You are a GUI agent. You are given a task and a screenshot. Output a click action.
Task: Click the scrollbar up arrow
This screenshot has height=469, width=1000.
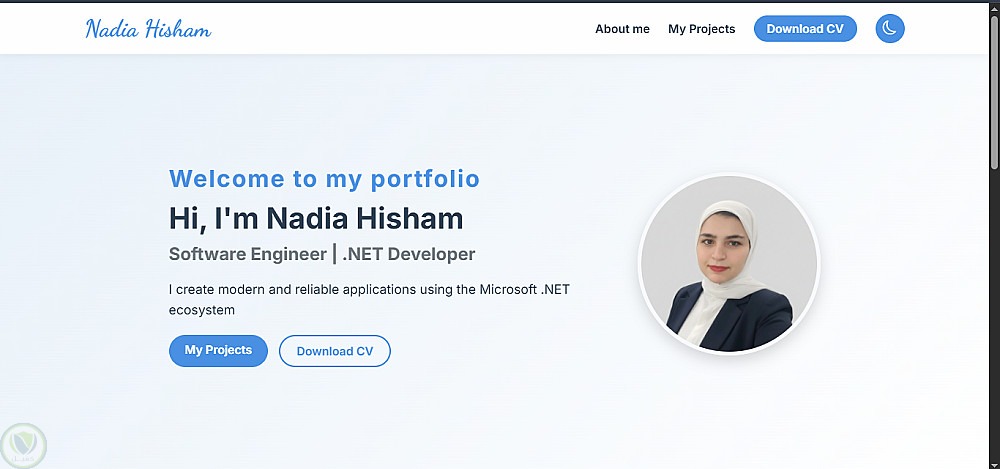coord(994,9)
